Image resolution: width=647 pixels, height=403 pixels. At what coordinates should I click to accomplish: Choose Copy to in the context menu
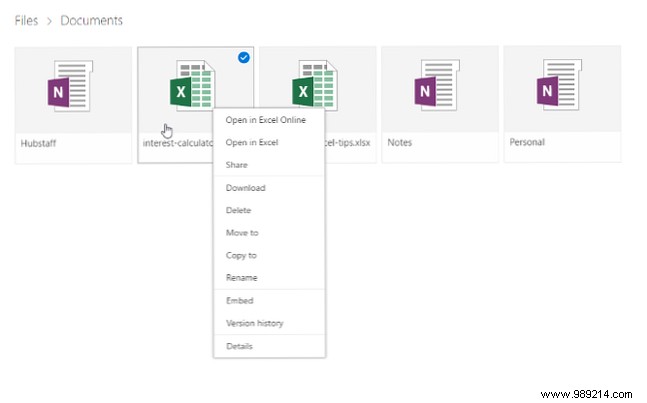[x=241, y=255]
